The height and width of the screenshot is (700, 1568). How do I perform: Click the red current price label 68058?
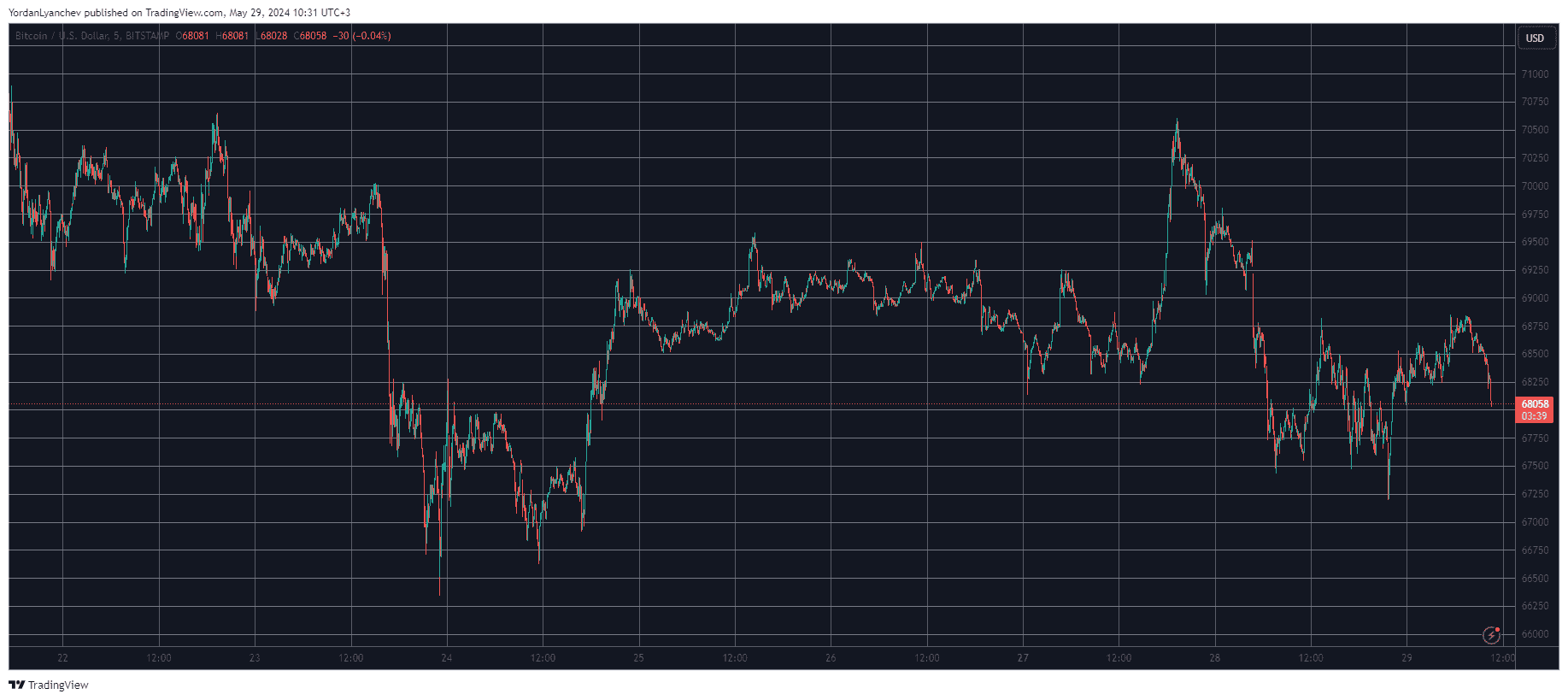1535,404
